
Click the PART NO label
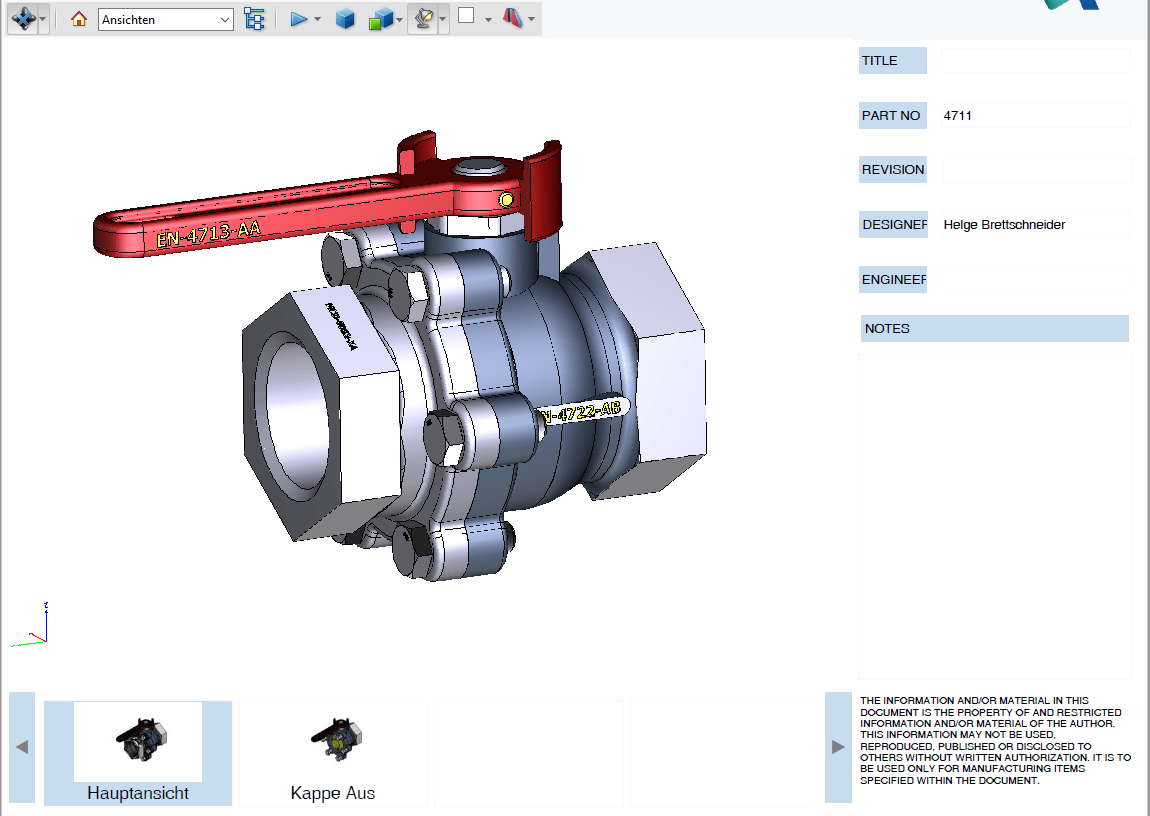point(893,115)
